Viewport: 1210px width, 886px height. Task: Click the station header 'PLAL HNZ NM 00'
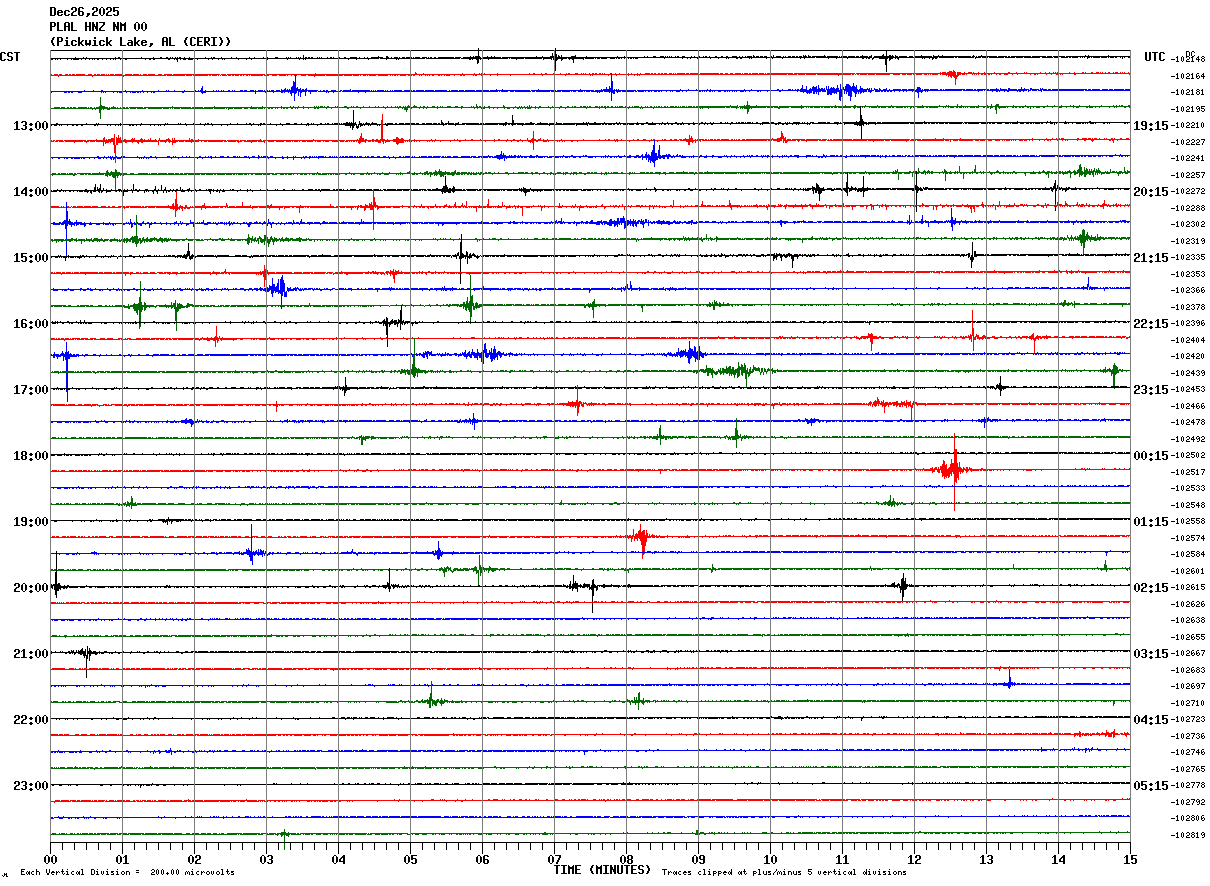point(98,27)
